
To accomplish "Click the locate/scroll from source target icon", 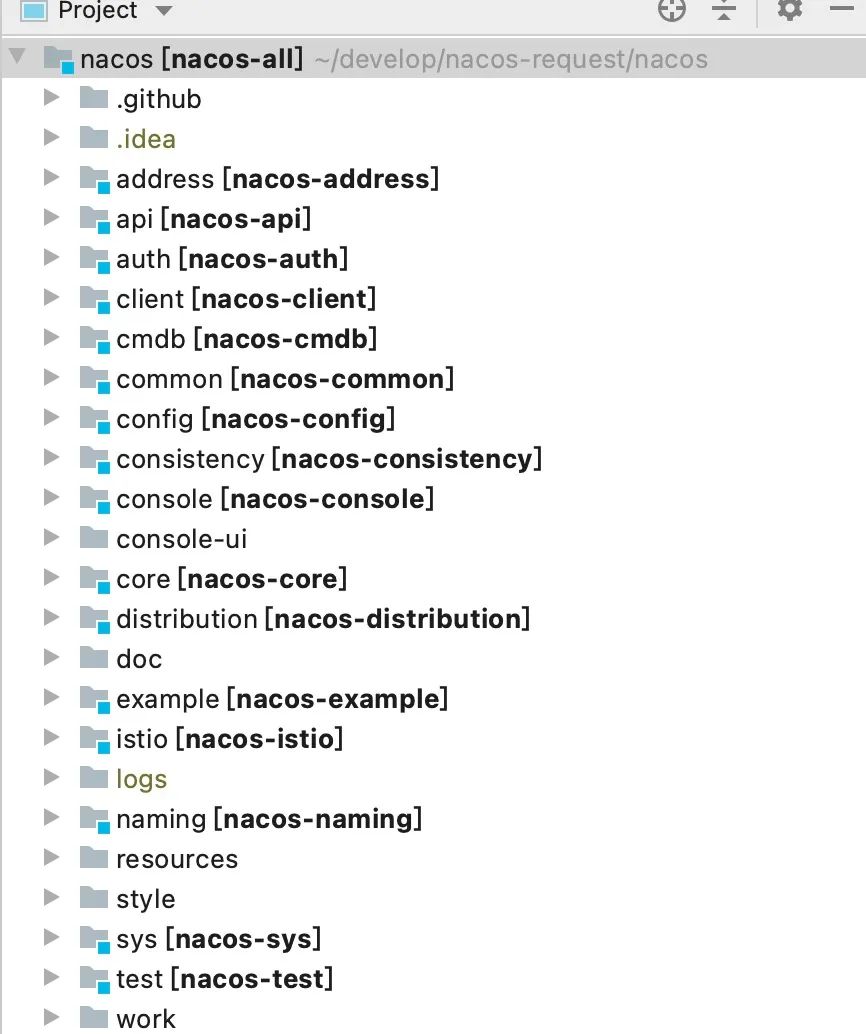I will tap(672, 10).
